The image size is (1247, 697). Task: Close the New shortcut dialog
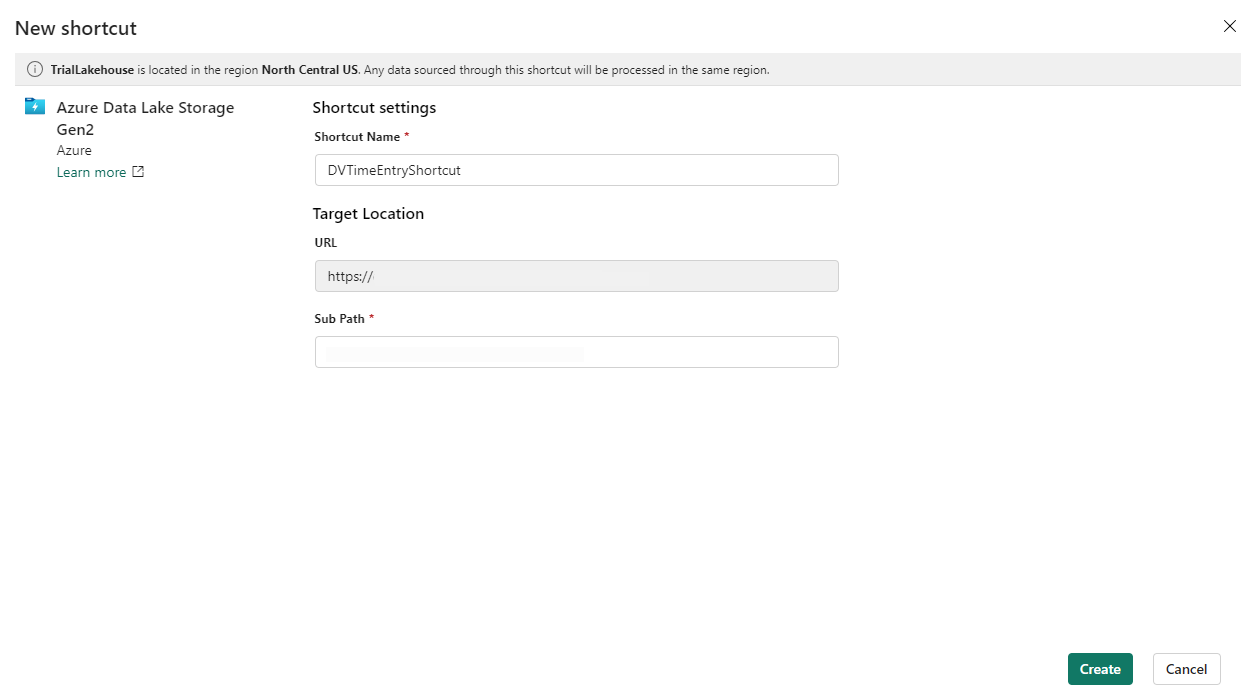(1229, 26)
